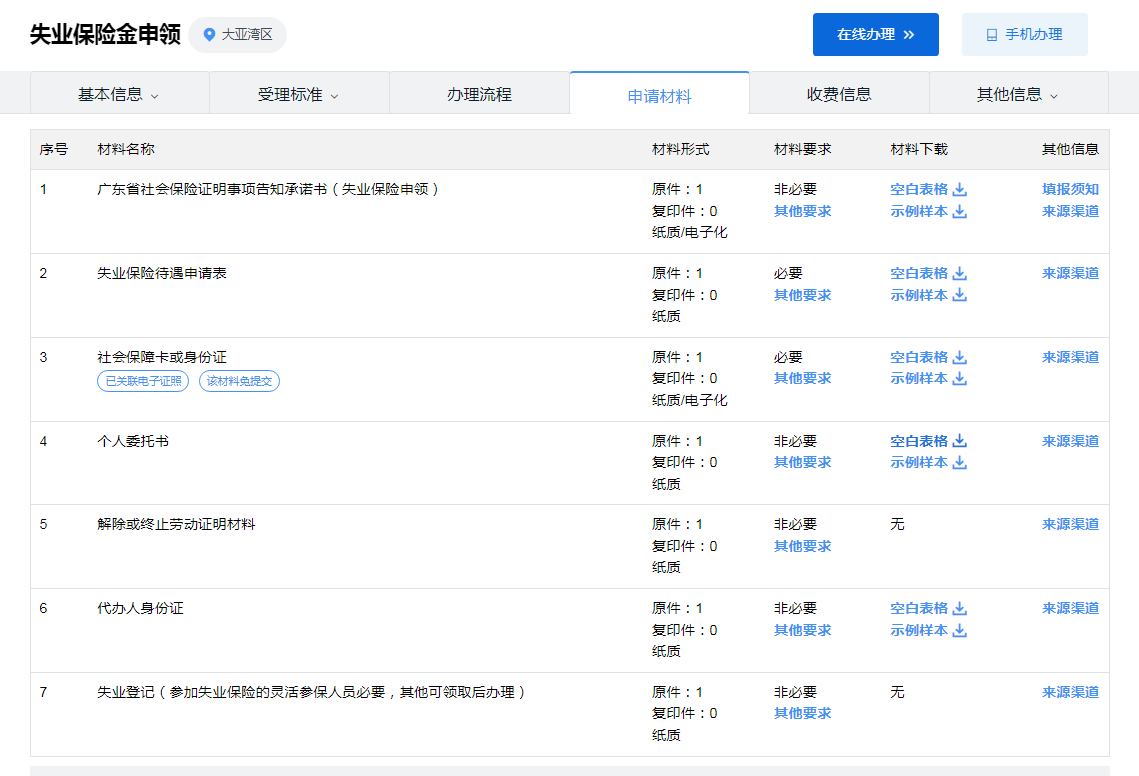Expand the 其他信息 tab chevron
Viewport: 1139px width, 776px height.
[x=1054, y=96]
